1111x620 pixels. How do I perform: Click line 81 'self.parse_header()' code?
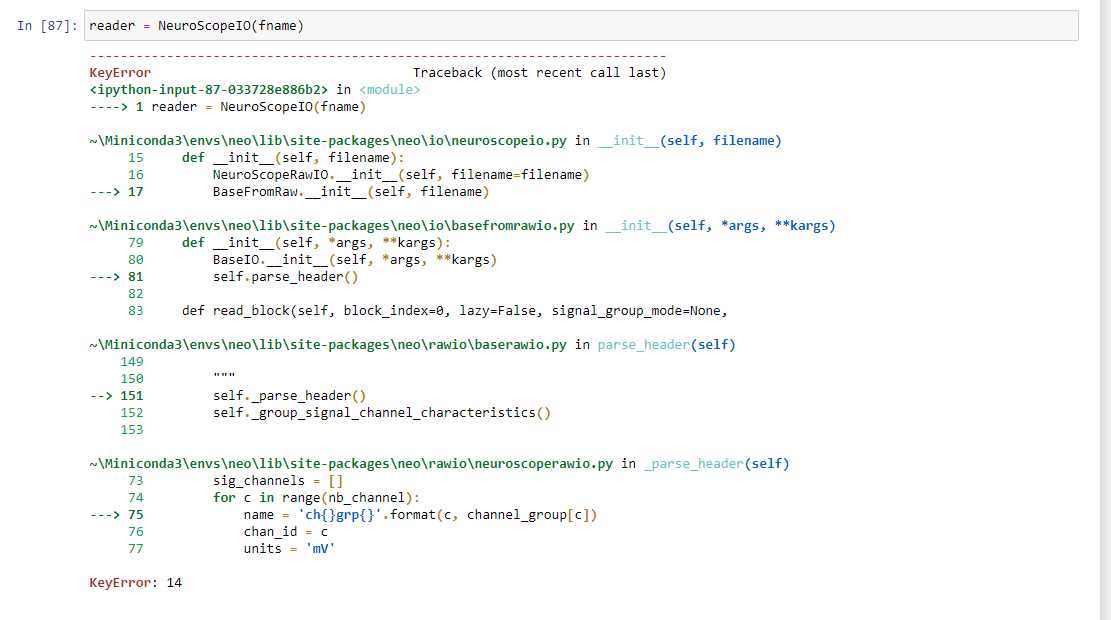tap(286, 276)
